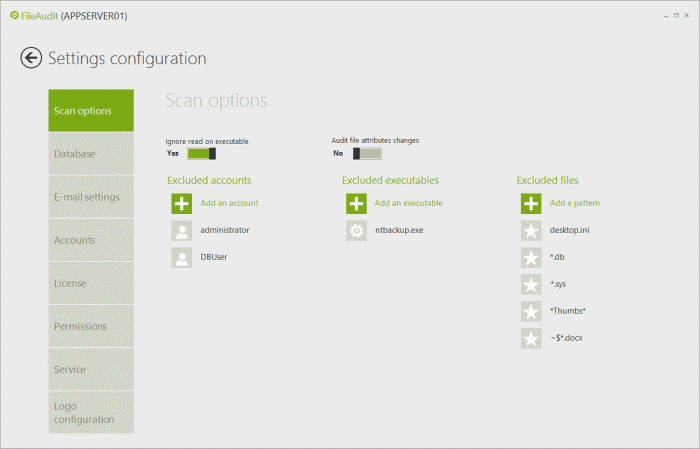Screen dimensions: 700x449
Task: Select the *Thumbs* pattern text
Action: (567, 311)
